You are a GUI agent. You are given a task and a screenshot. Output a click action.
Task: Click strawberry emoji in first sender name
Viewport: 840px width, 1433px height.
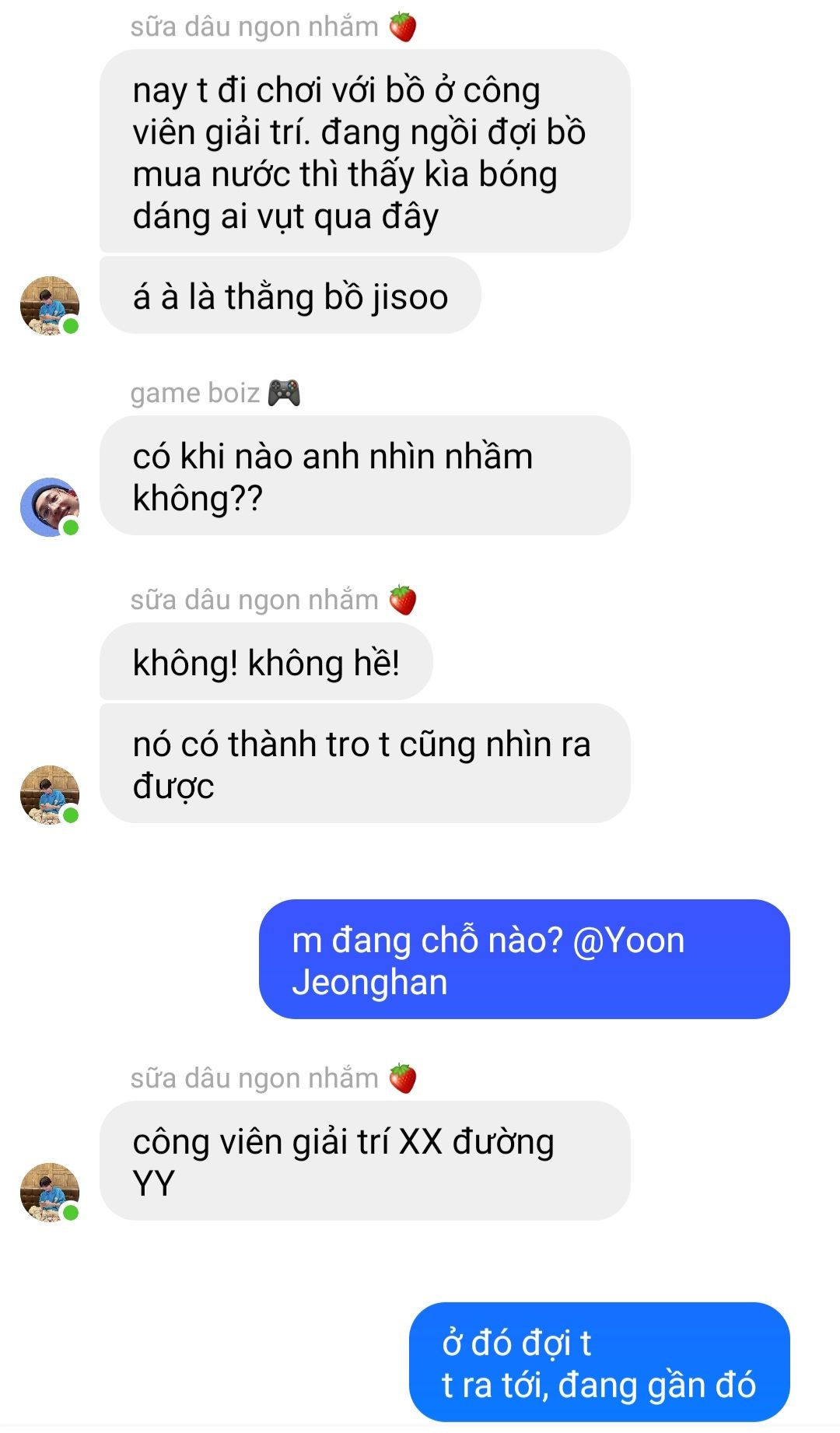403,27
